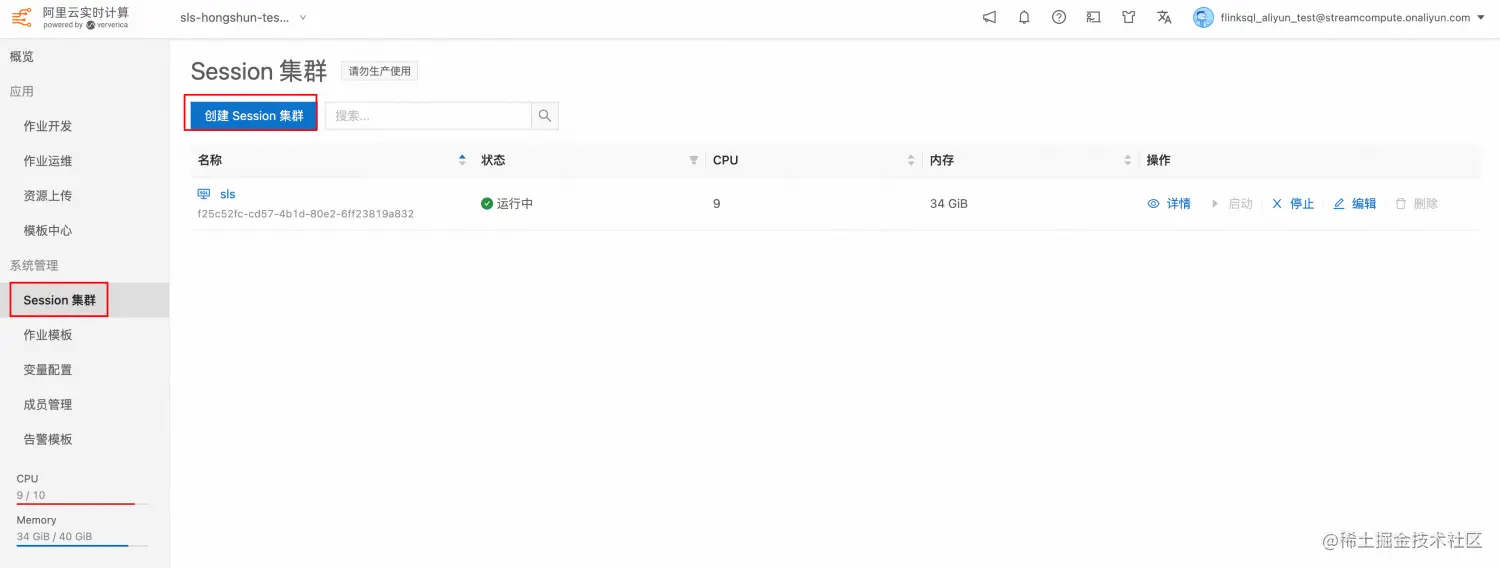Image resolution: width=1500 pixels, height=568 pixels.
Task: Click the sls cluster monitor icon
Action: tap(204, 194)
